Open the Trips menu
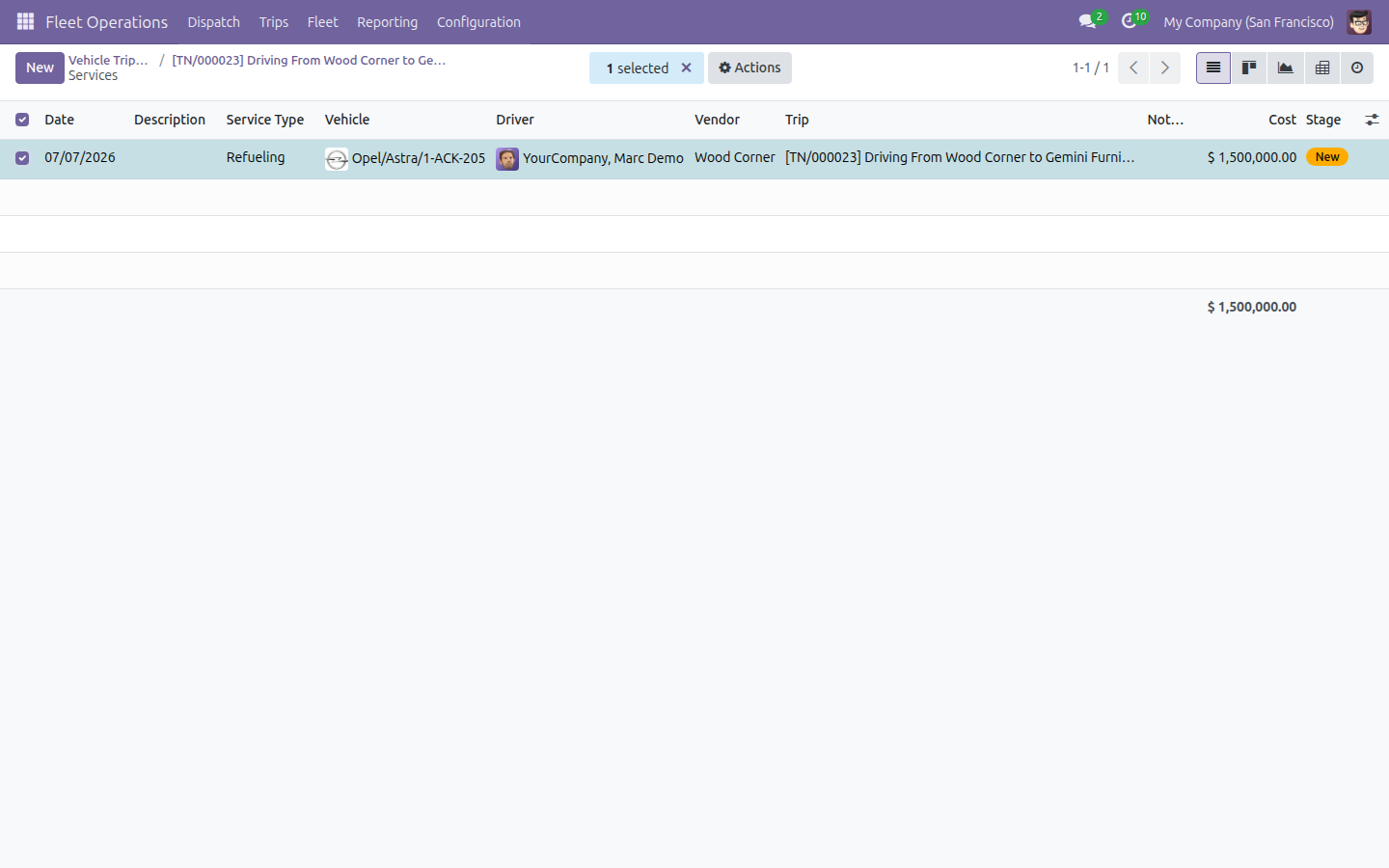The image size is (1389, 868). click(274, 21)
